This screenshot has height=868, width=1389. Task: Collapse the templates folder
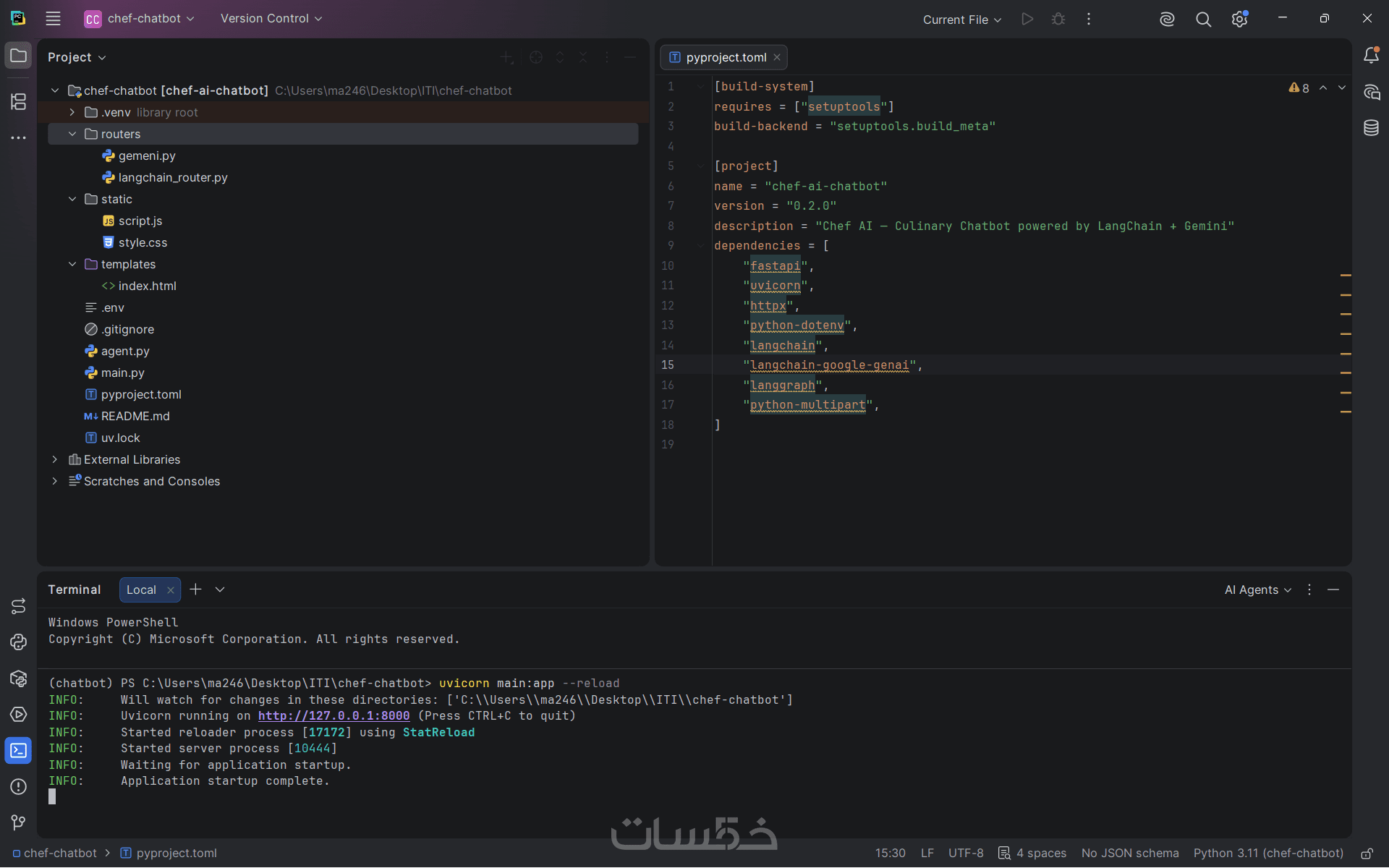[72, 264]
